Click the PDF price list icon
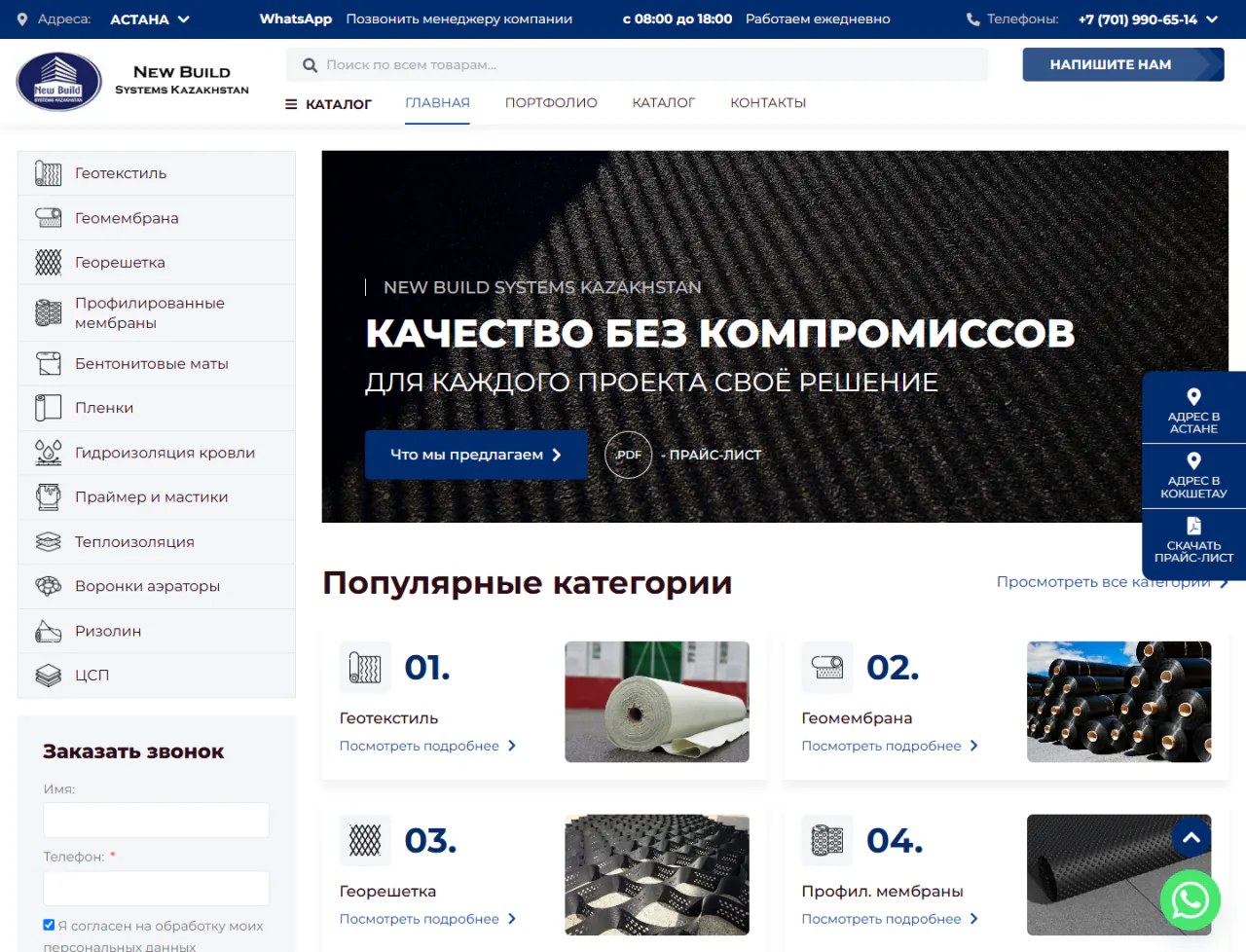 click(629, 455)
